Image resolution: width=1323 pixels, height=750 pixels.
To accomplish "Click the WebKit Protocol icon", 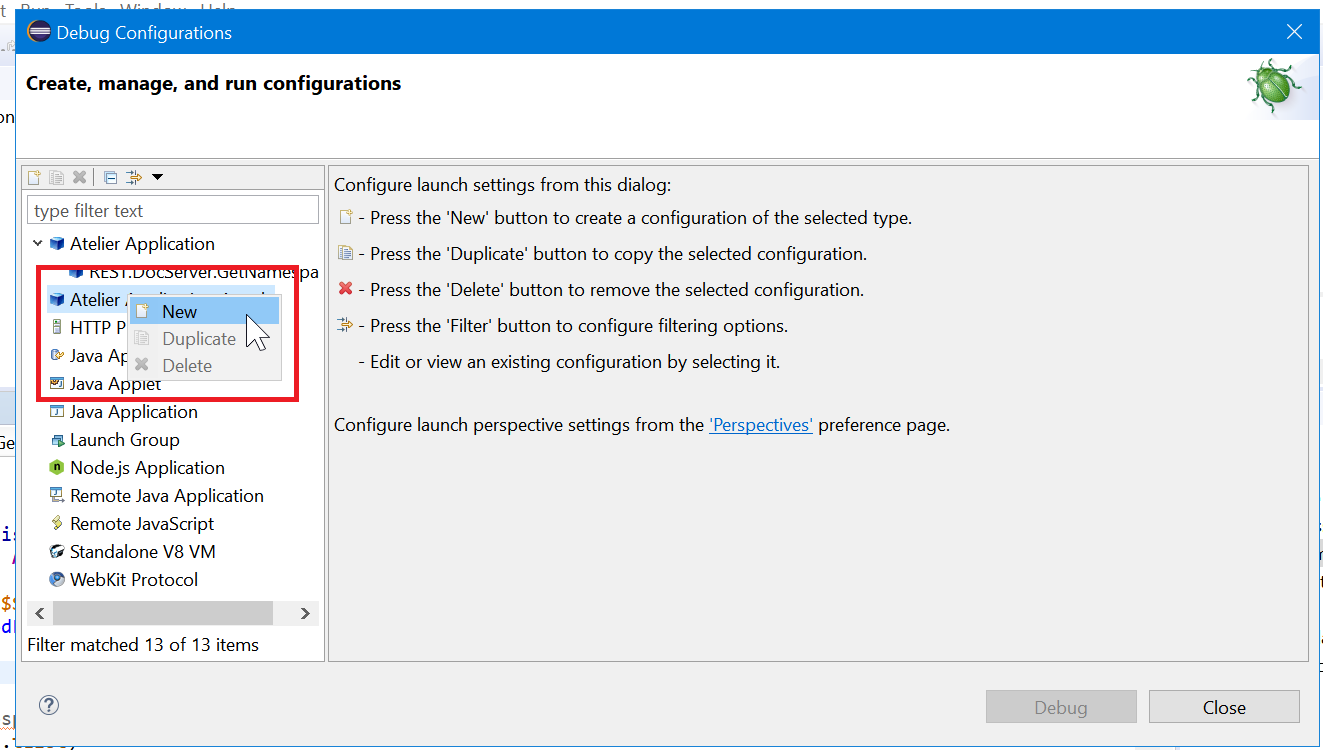I will click(57, 580).
